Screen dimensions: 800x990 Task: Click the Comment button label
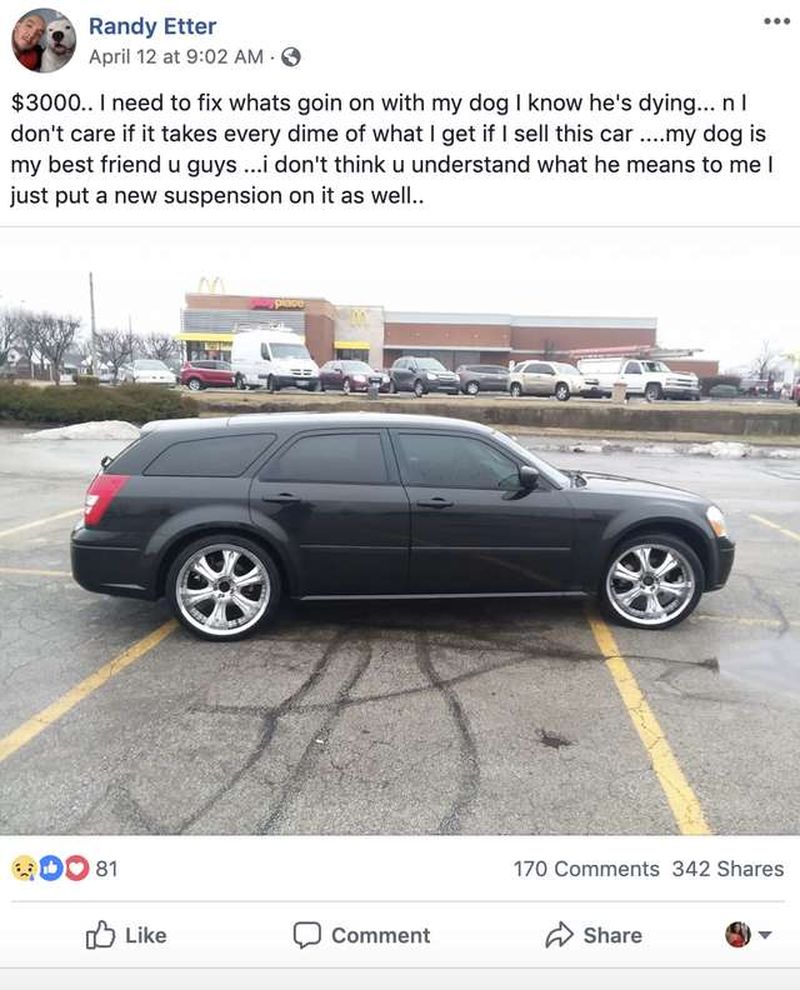click(x=381, y=935)
